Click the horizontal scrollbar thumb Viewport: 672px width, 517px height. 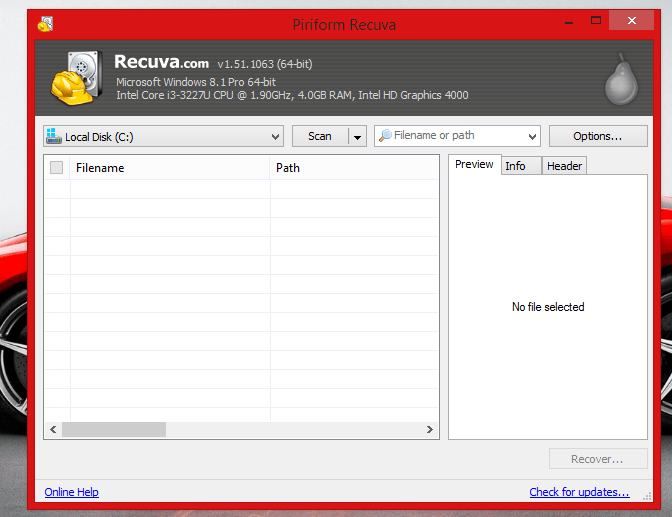[114, 430]
